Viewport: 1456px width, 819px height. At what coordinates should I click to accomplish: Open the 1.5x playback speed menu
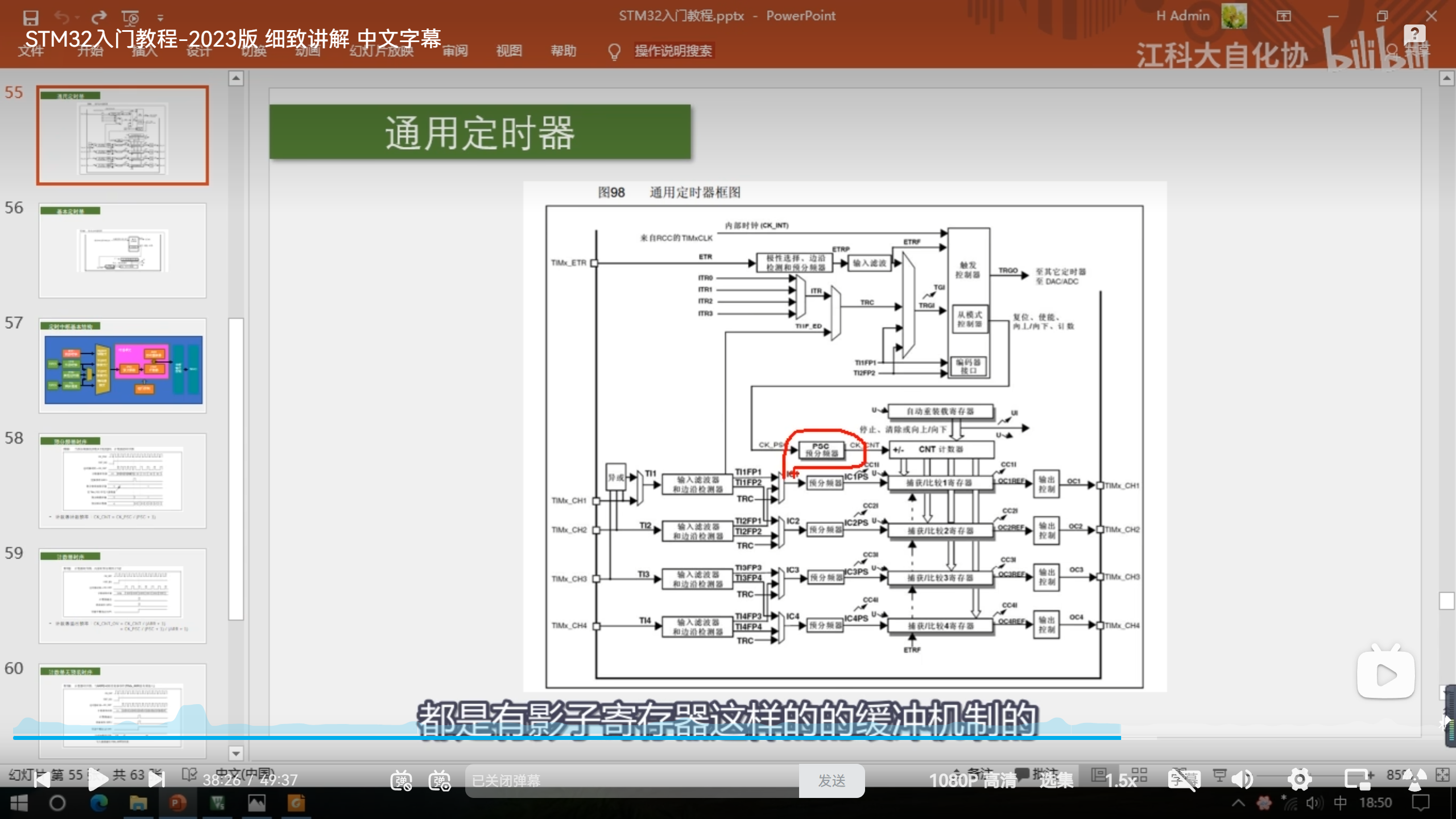click(1120, 780)
